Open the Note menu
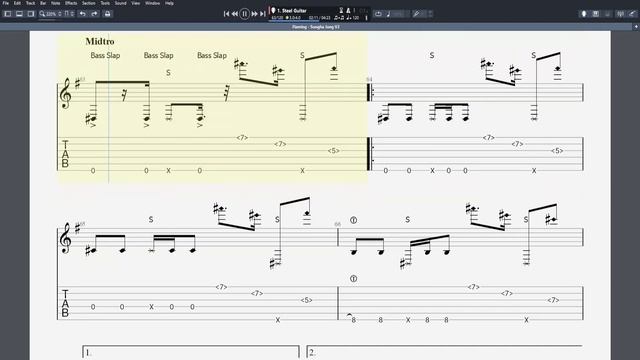Image resolution: width=640 pixels, height=360 pixels. pyautogui.click(x=56, y=3)
